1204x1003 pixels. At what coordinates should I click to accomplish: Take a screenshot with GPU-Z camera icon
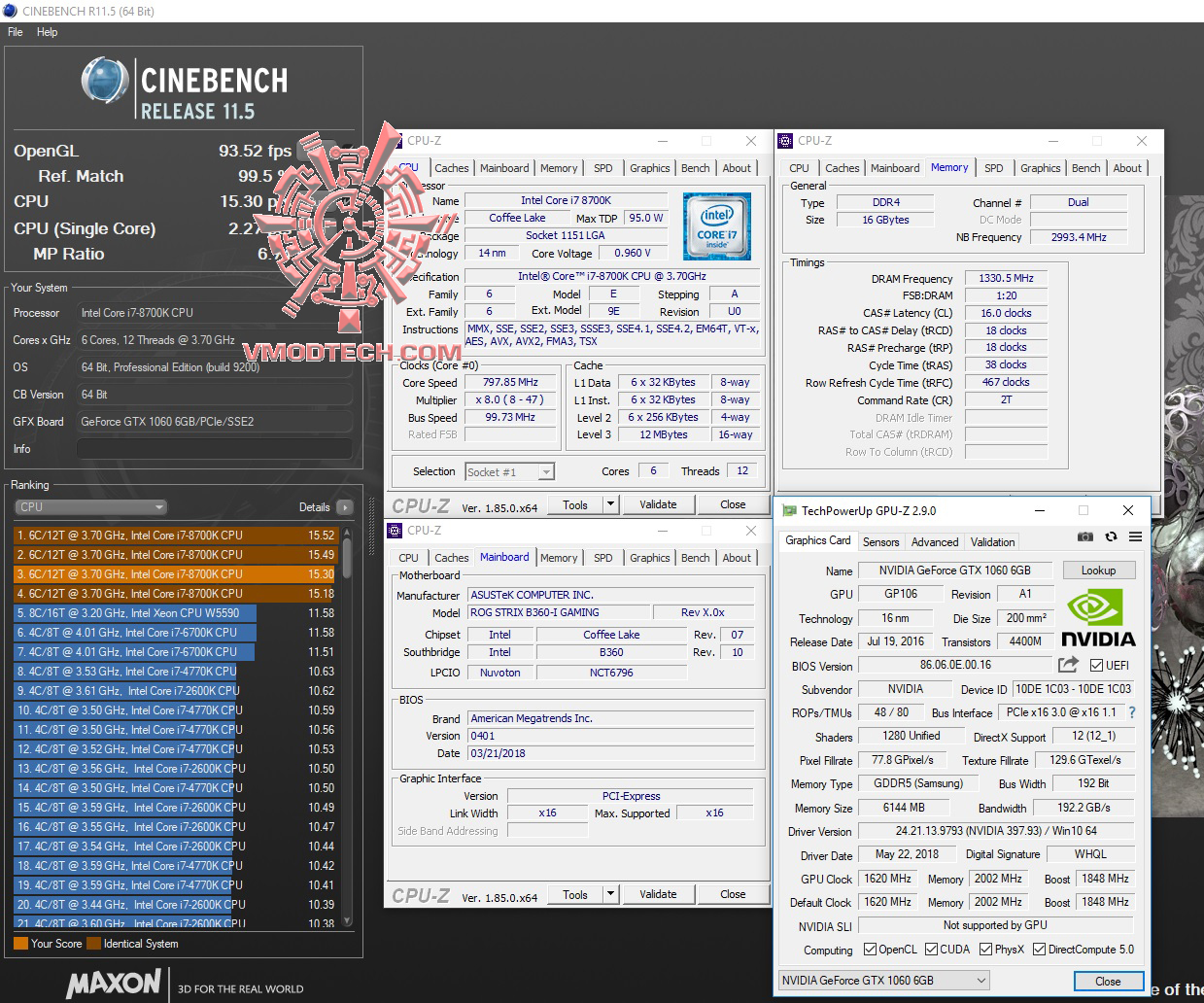(x=1085, y=536)
